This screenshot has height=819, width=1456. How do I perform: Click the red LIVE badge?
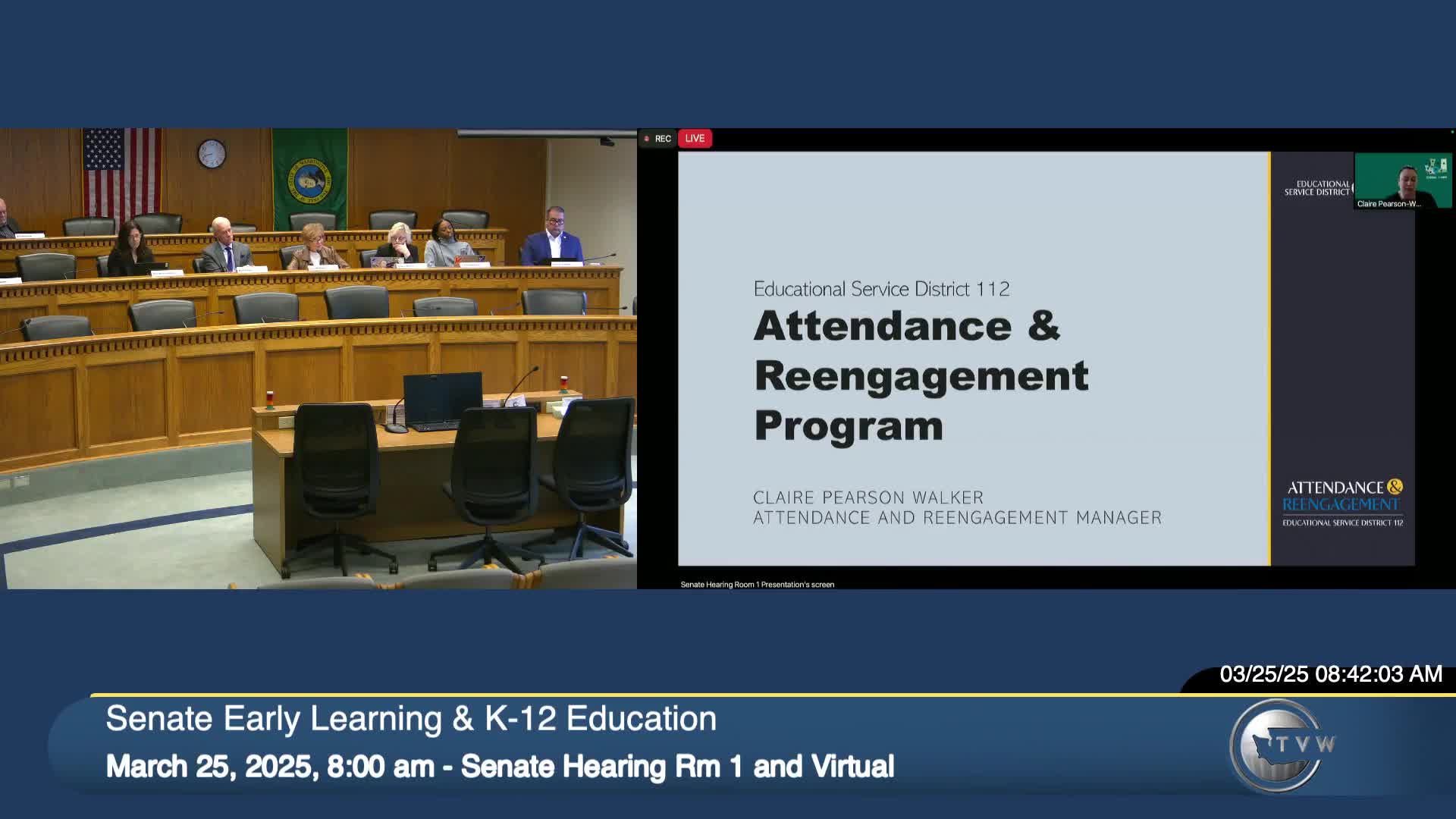pos(695,139)
